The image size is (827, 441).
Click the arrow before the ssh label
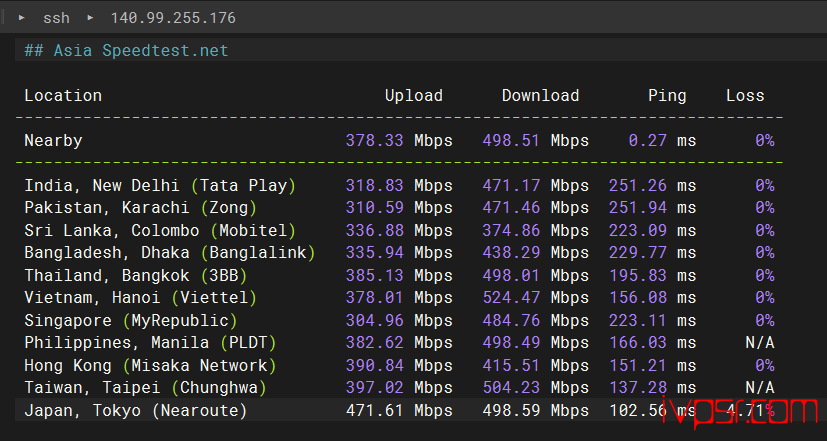(21, 18)
